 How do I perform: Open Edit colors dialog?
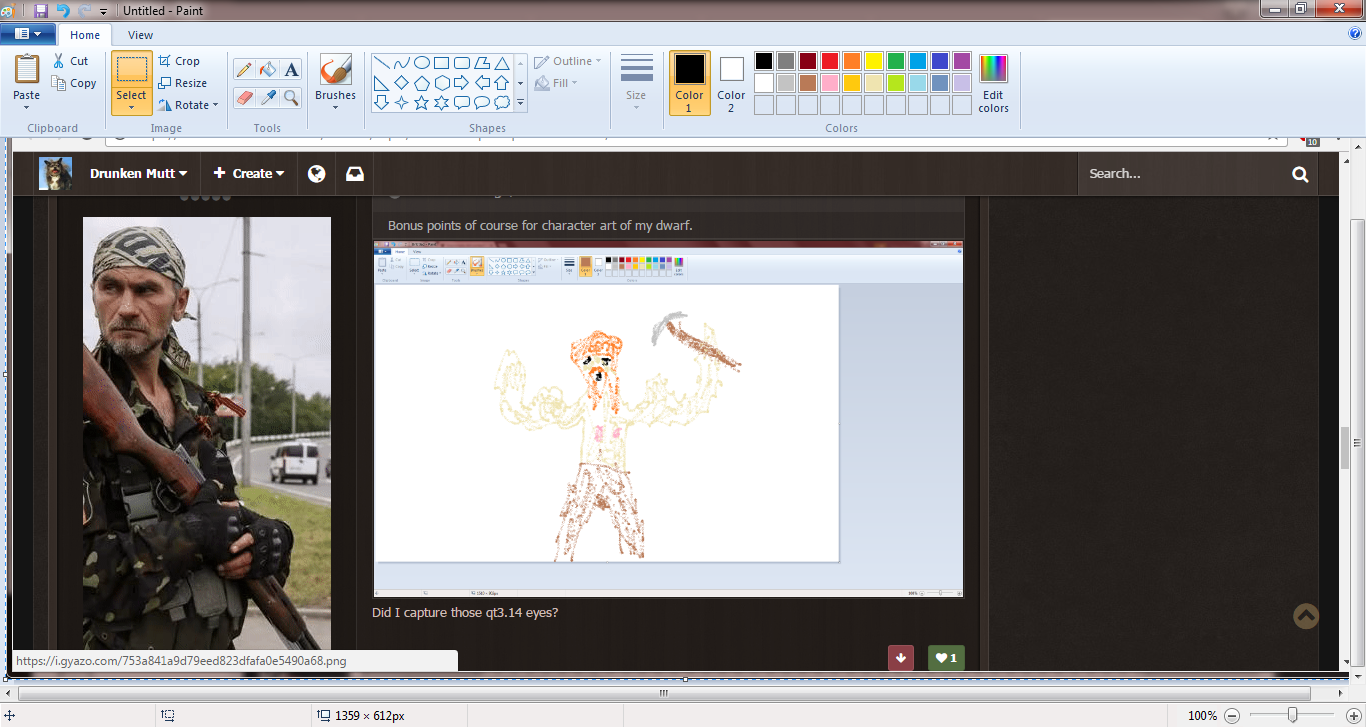(994, 83)
